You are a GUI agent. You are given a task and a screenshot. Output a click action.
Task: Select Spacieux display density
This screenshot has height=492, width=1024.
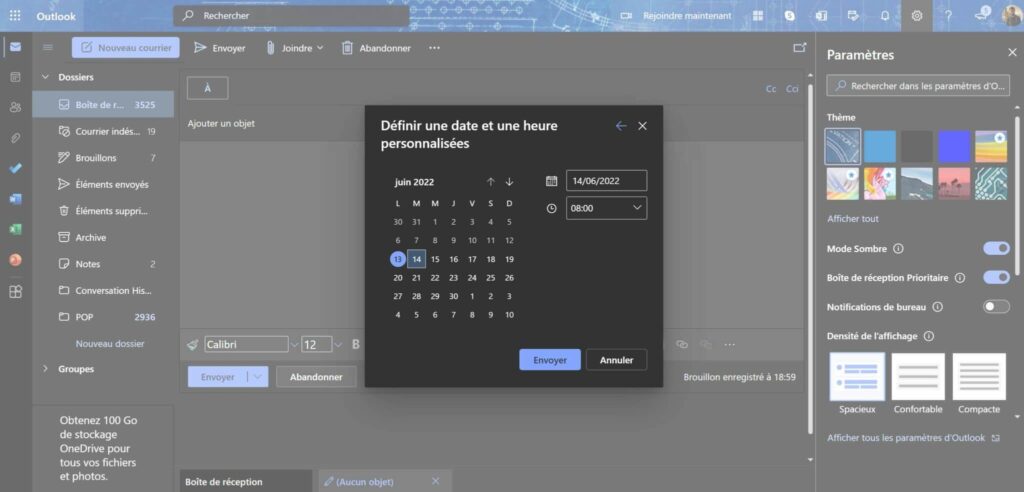pos(857,383)
